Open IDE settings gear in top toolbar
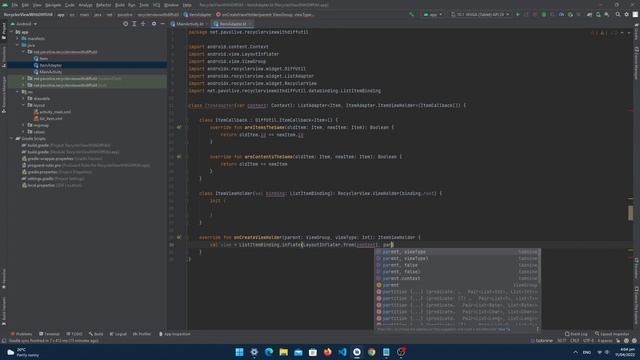The image size is (640, 360). [627, 14]
